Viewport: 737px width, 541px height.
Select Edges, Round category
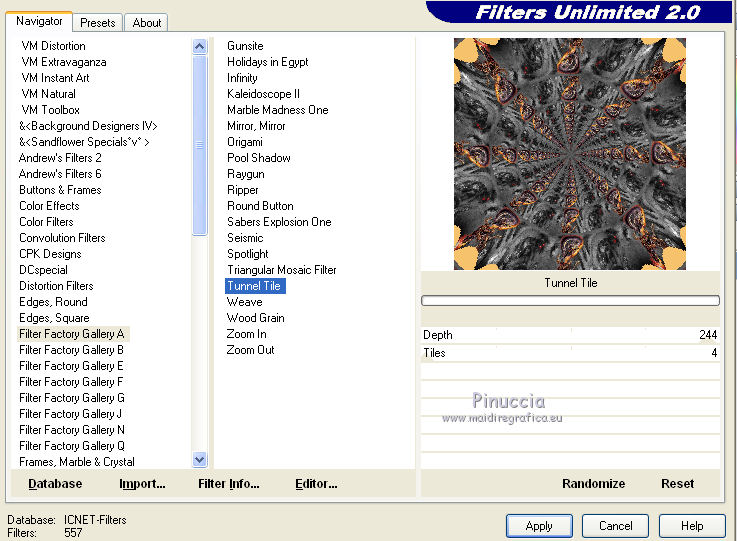click(x=53, y=302)
